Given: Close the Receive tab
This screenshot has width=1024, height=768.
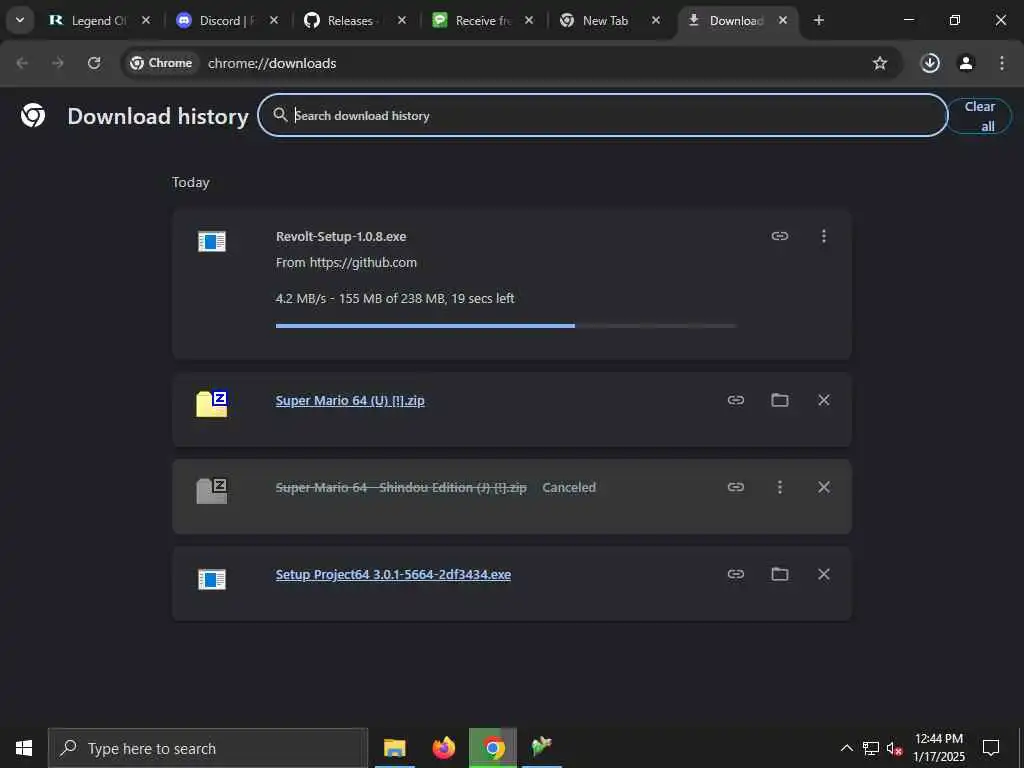Looking at the screenshot, I should tap(529, 20).
